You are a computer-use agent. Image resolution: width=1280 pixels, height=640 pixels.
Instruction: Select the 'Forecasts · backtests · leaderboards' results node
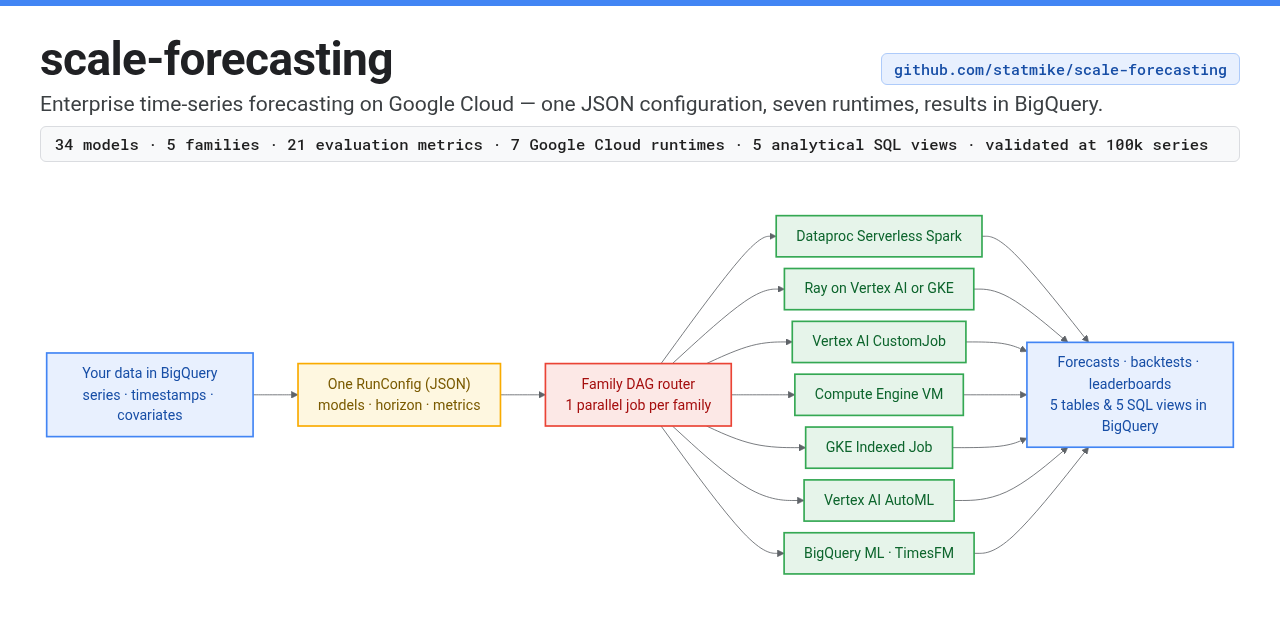[1130, 395]
